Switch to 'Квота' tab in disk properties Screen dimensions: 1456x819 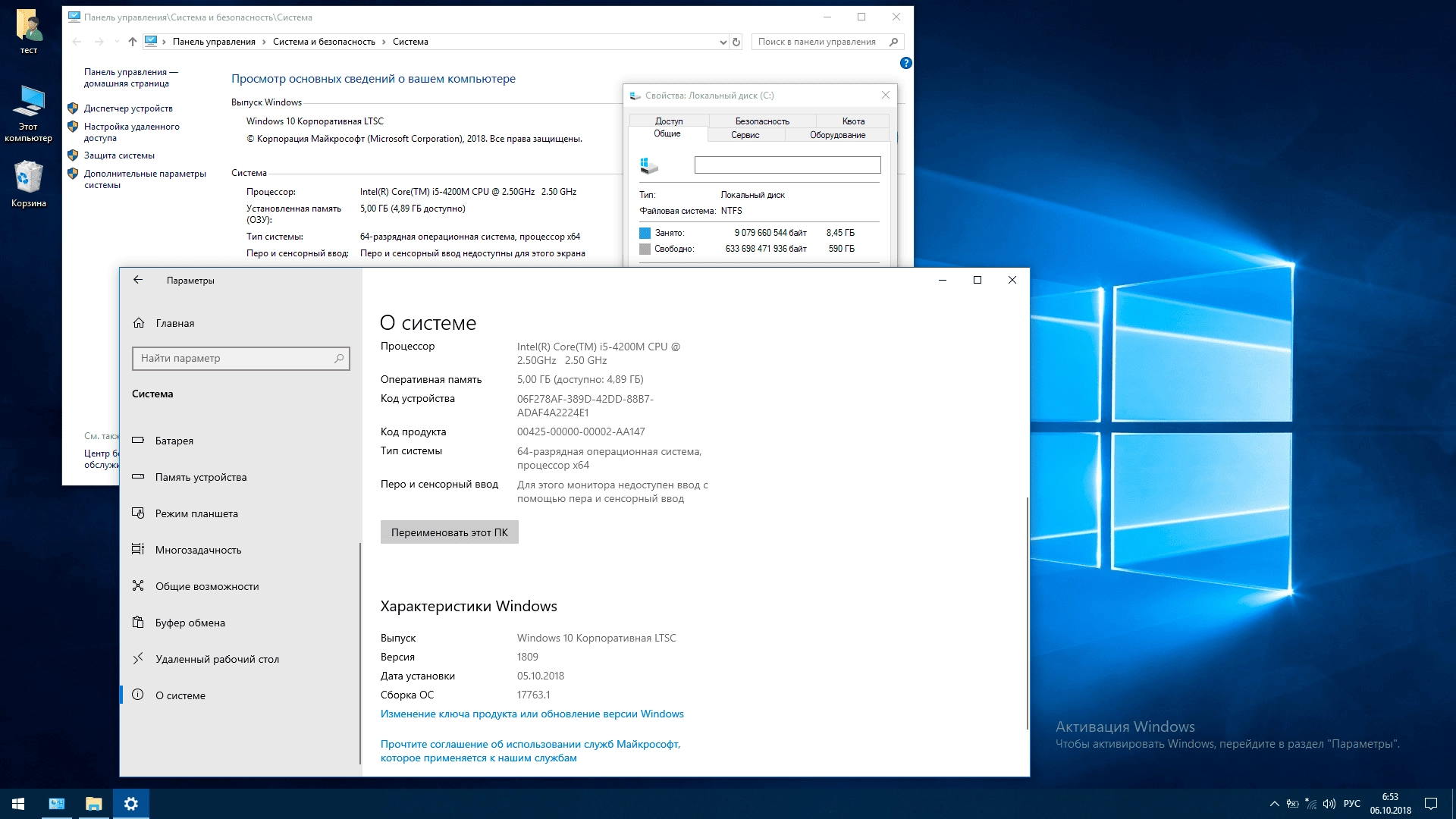pyautogui.click(x=853, y=121)
